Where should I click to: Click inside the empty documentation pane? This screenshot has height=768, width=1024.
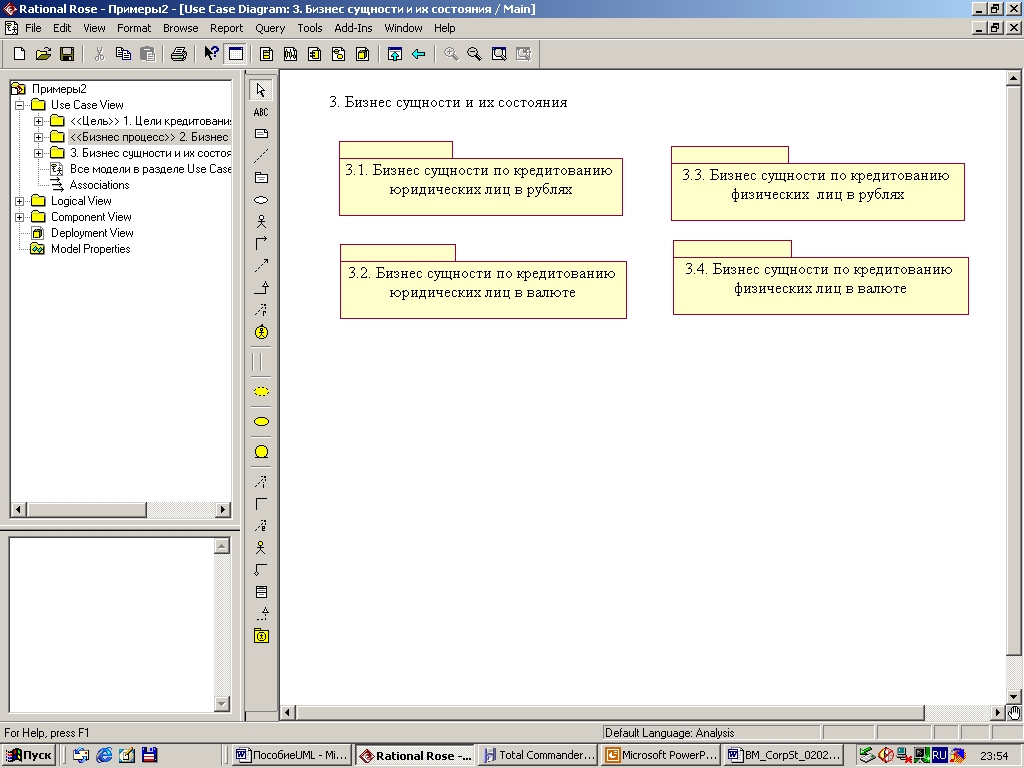click(x=111, y=624)
